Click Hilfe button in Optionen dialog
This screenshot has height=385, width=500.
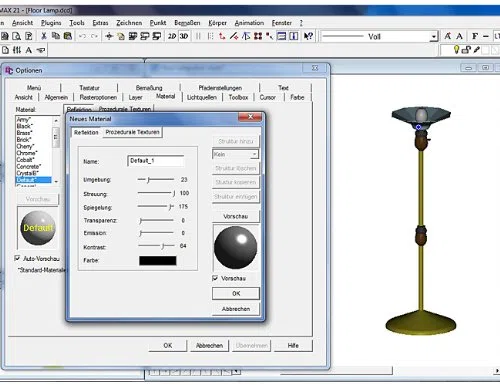point(293,345)
